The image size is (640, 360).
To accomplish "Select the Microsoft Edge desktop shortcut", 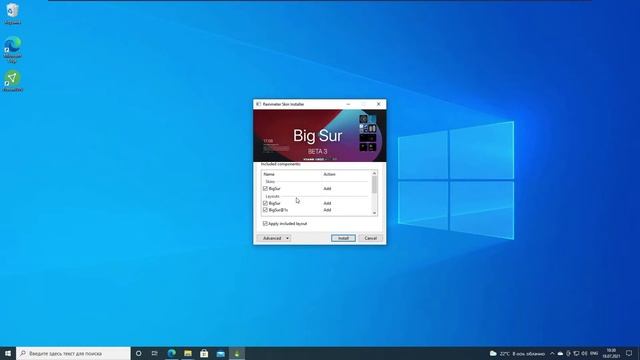I will [13, 49].
